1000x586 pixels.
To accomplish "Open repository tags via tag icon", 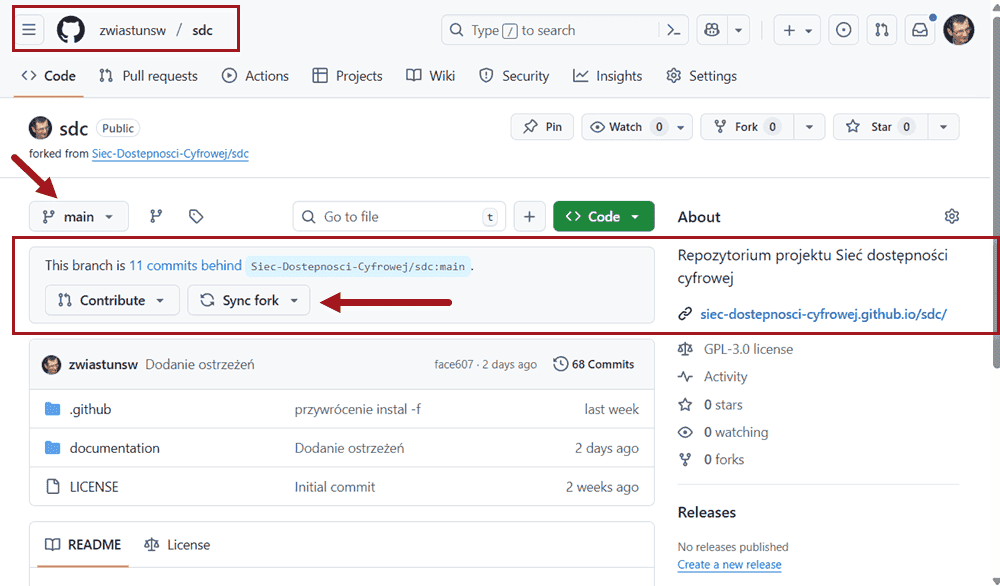I will [x=195, y=216].
